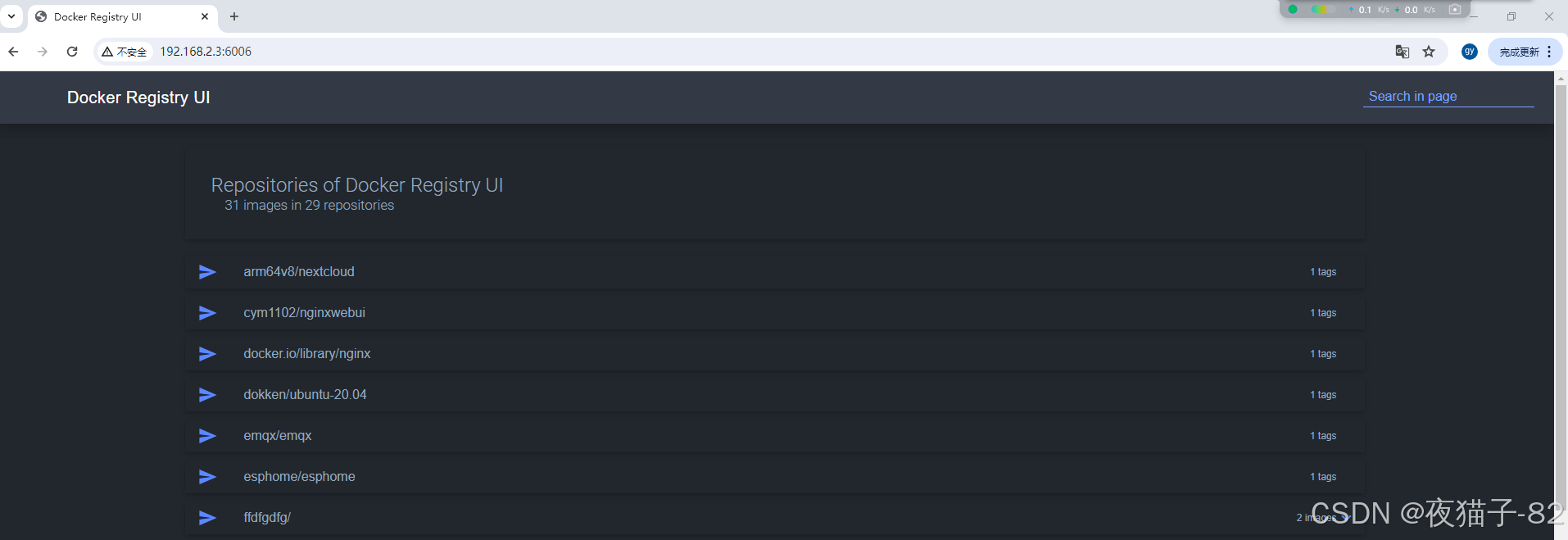Image resolution: width=1568 pixels, height=540 pixels.
Task: Click the translate page icon in address bar
Action: tap(1403, 51)
